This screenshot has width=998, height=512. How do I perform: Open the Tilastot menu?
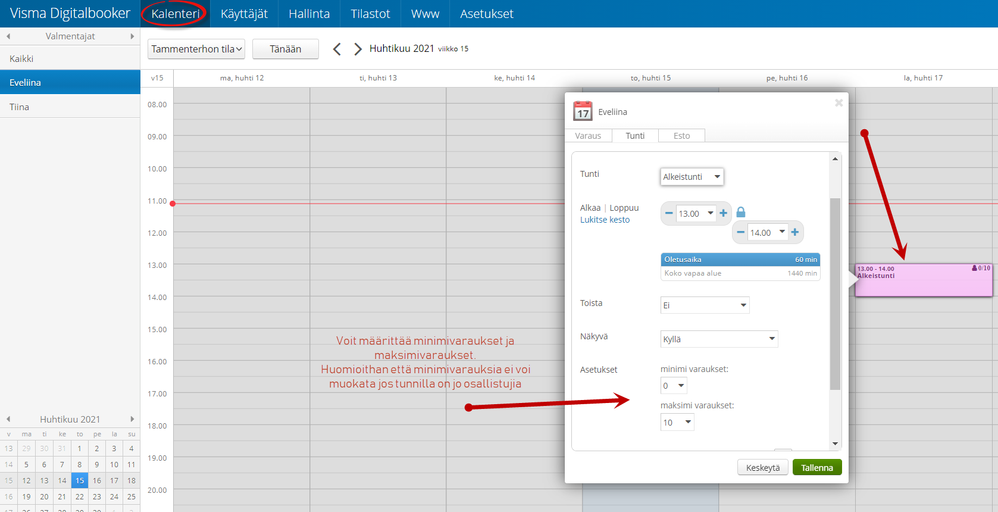click(x=370, y=13)
